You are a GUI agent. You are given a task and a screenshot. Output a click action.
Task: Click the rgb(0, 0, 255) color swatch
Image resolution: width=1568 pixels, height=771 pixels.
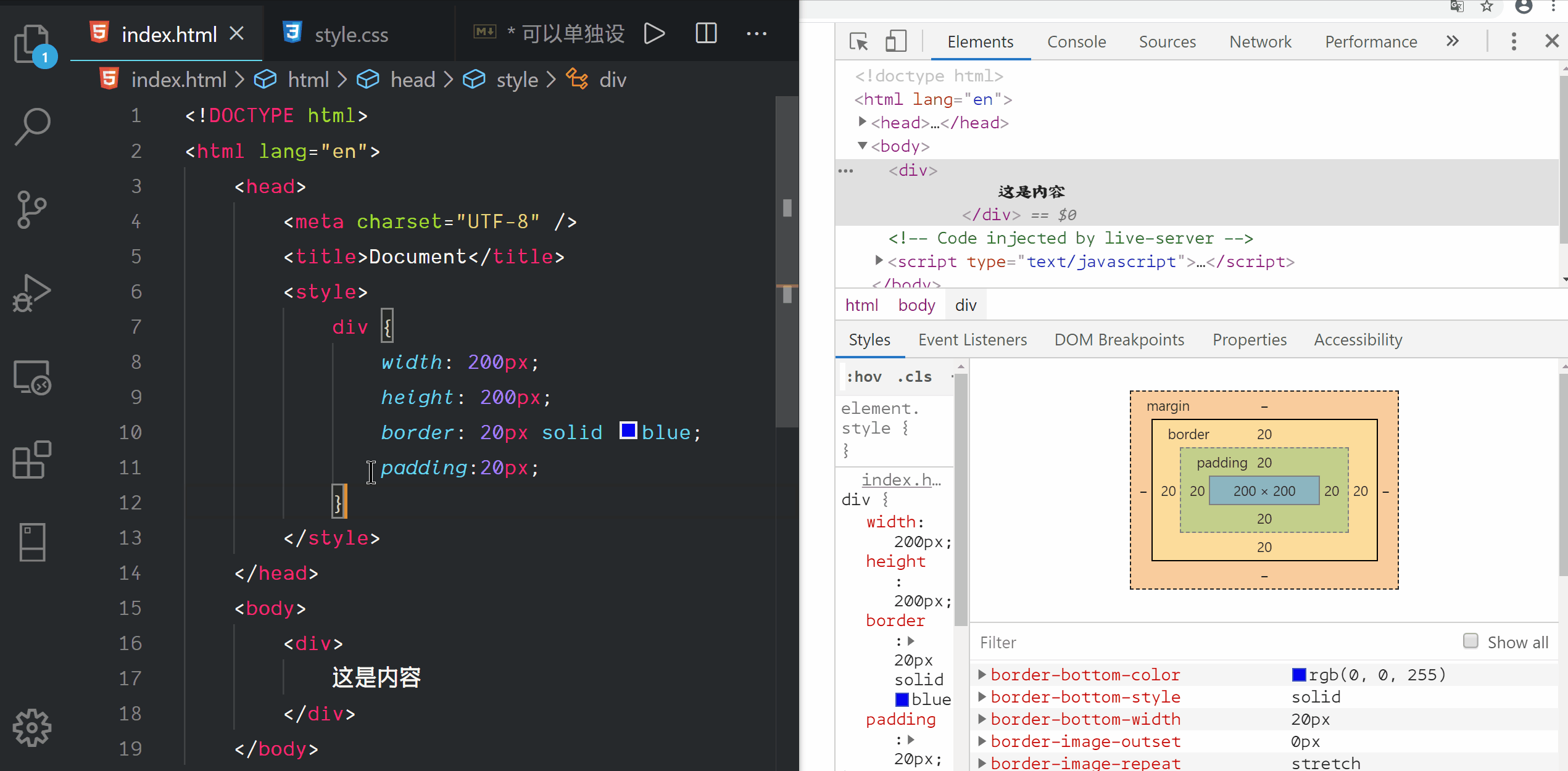(x=1299, y=675)
